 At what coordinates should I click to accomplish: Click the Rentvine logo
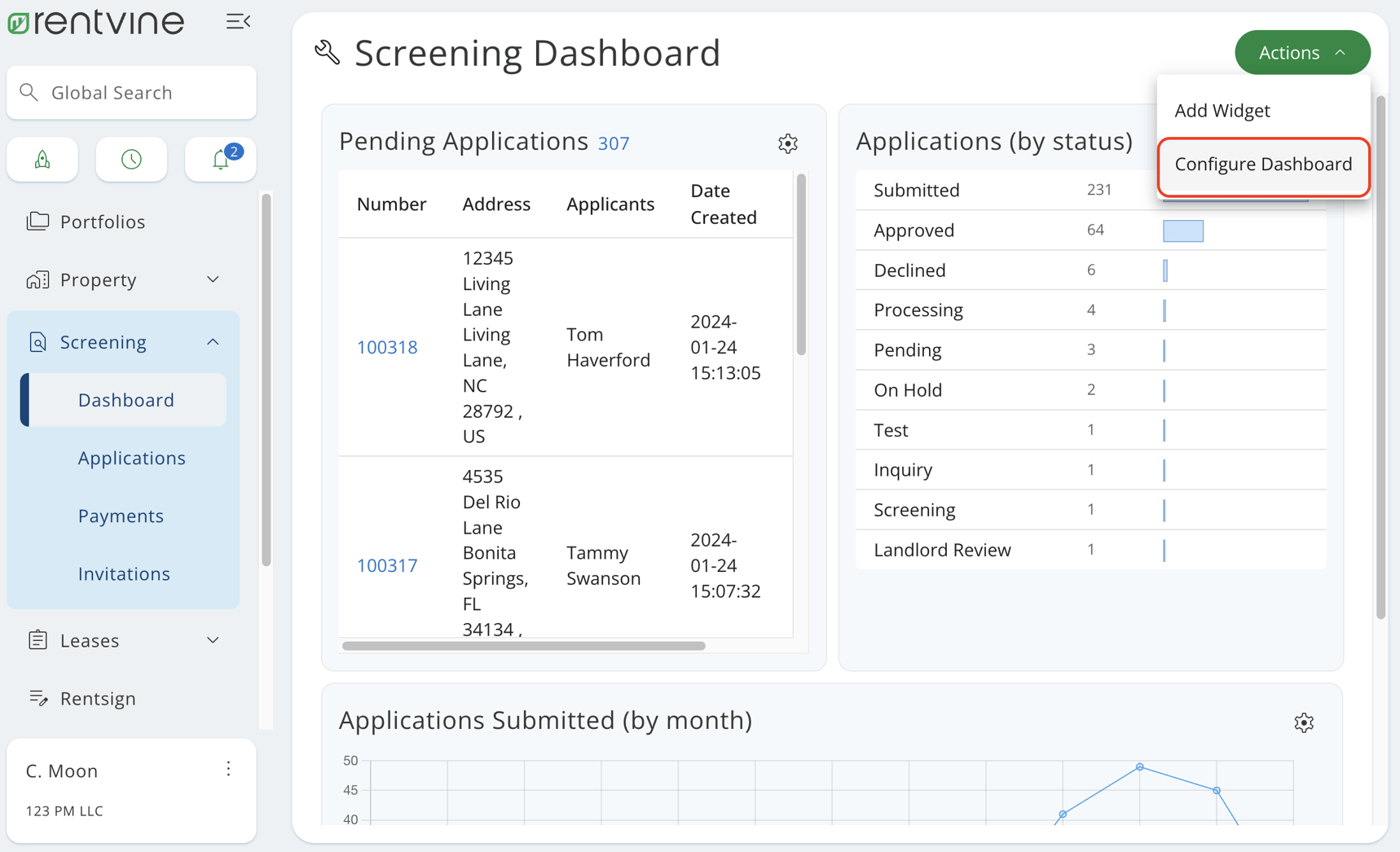[95, 22]
